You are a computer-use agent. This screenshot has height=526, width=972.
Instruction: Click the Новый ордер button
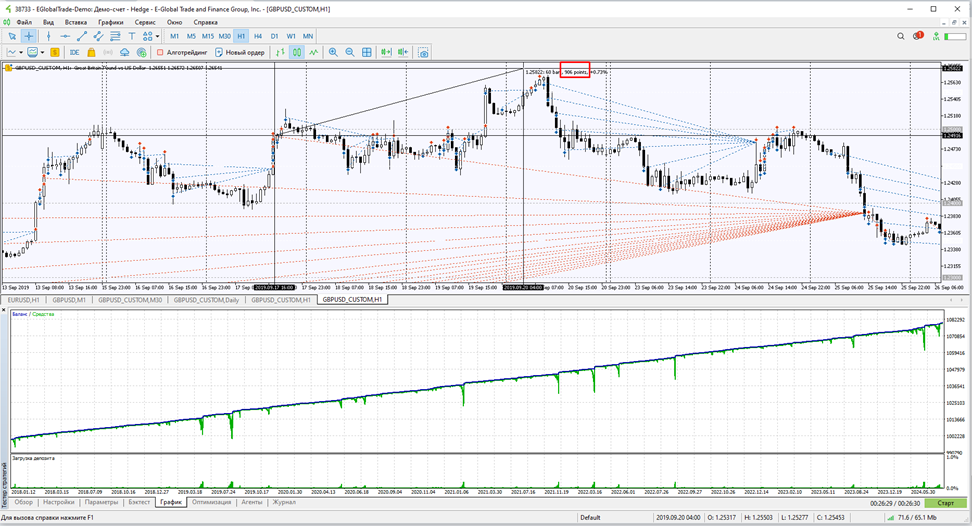click(x=240, y=53)
